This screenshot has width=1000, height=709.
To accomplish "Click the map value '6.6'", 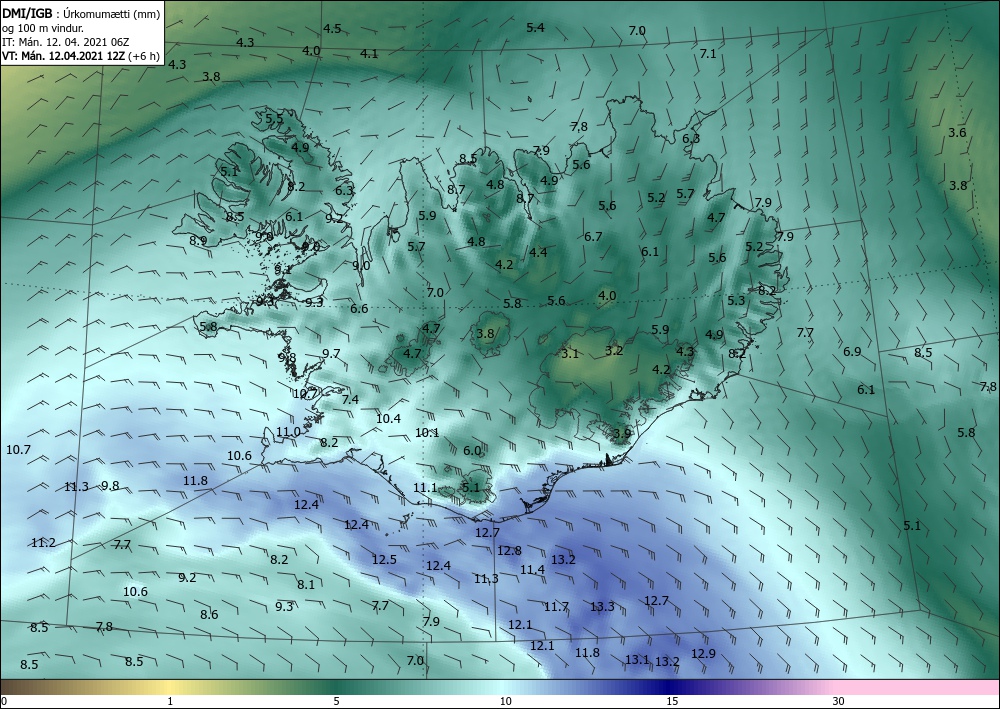I will click(359, 309).
